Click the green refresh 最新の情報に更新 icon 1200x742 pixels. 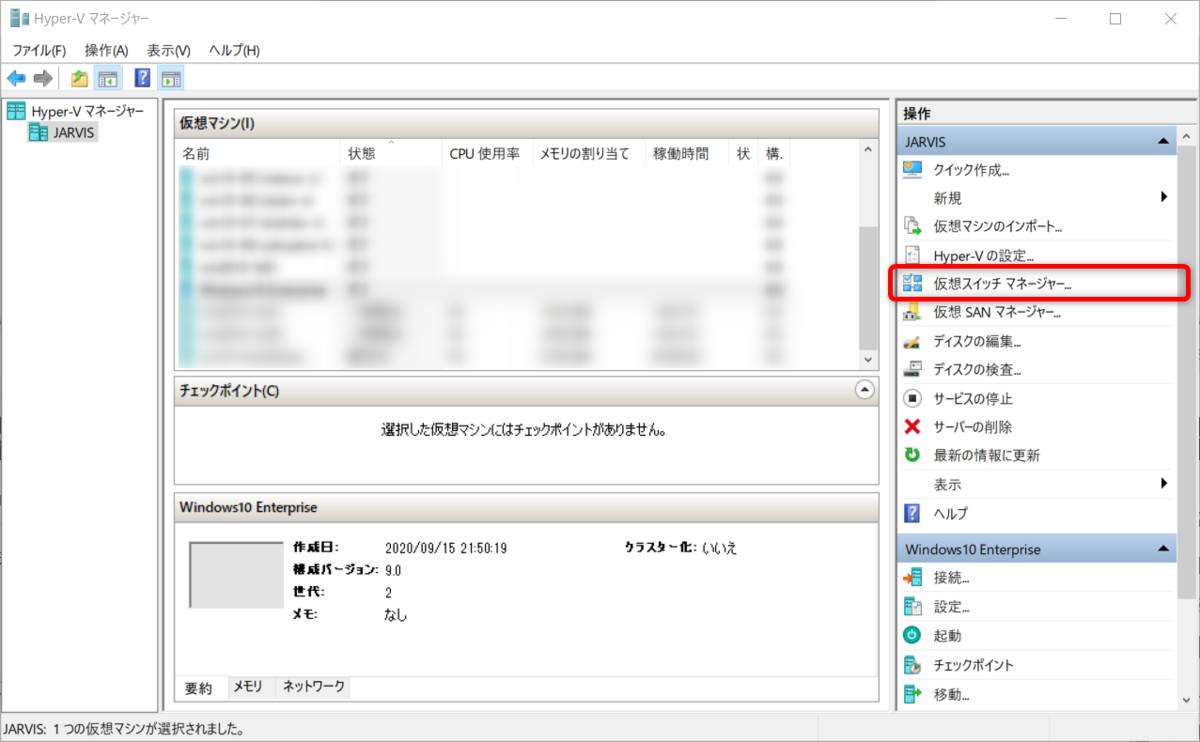[912, 455]
